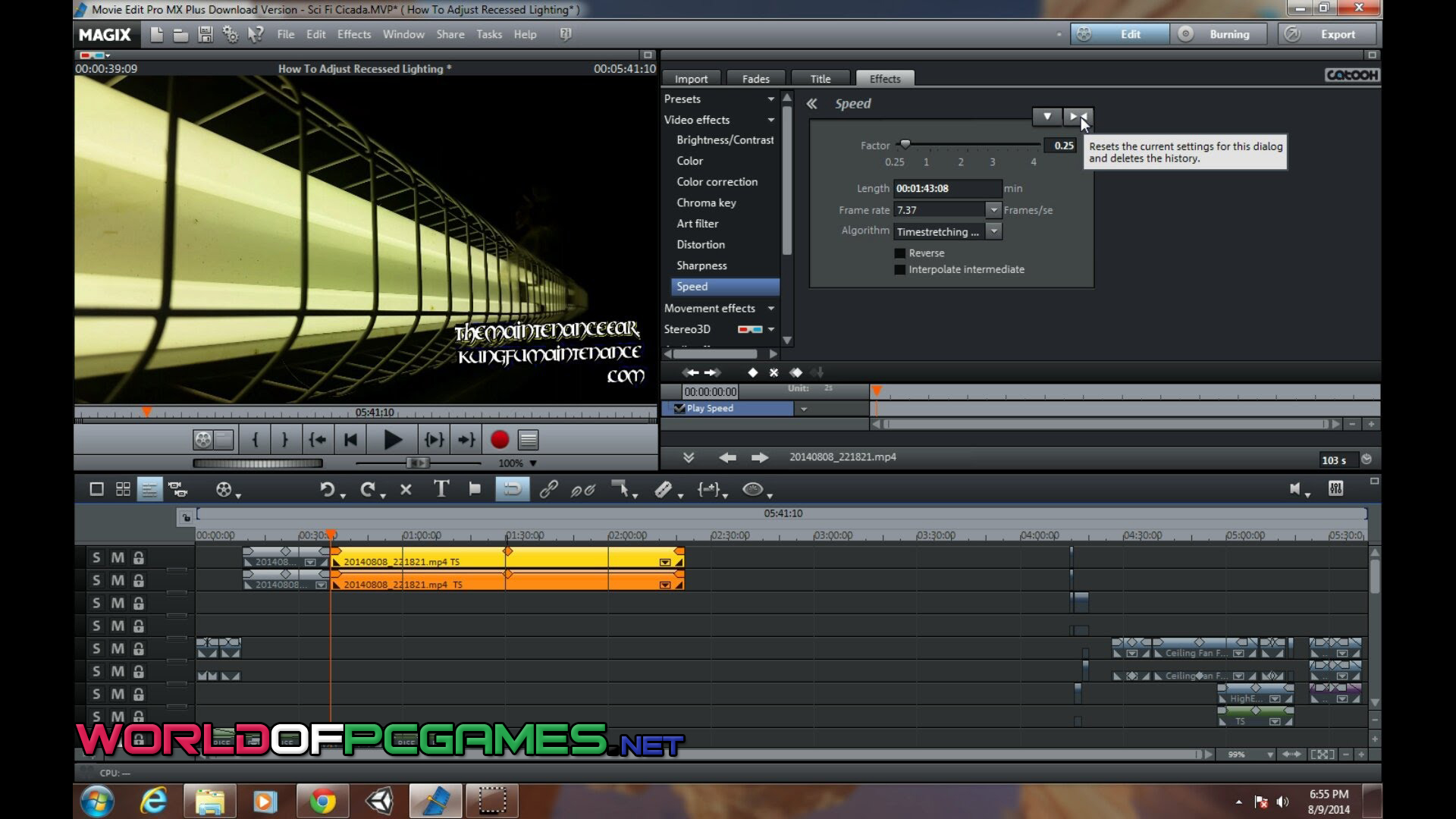
Task: Enable the Reverse checkbox
Action: (x=900, y=253)
